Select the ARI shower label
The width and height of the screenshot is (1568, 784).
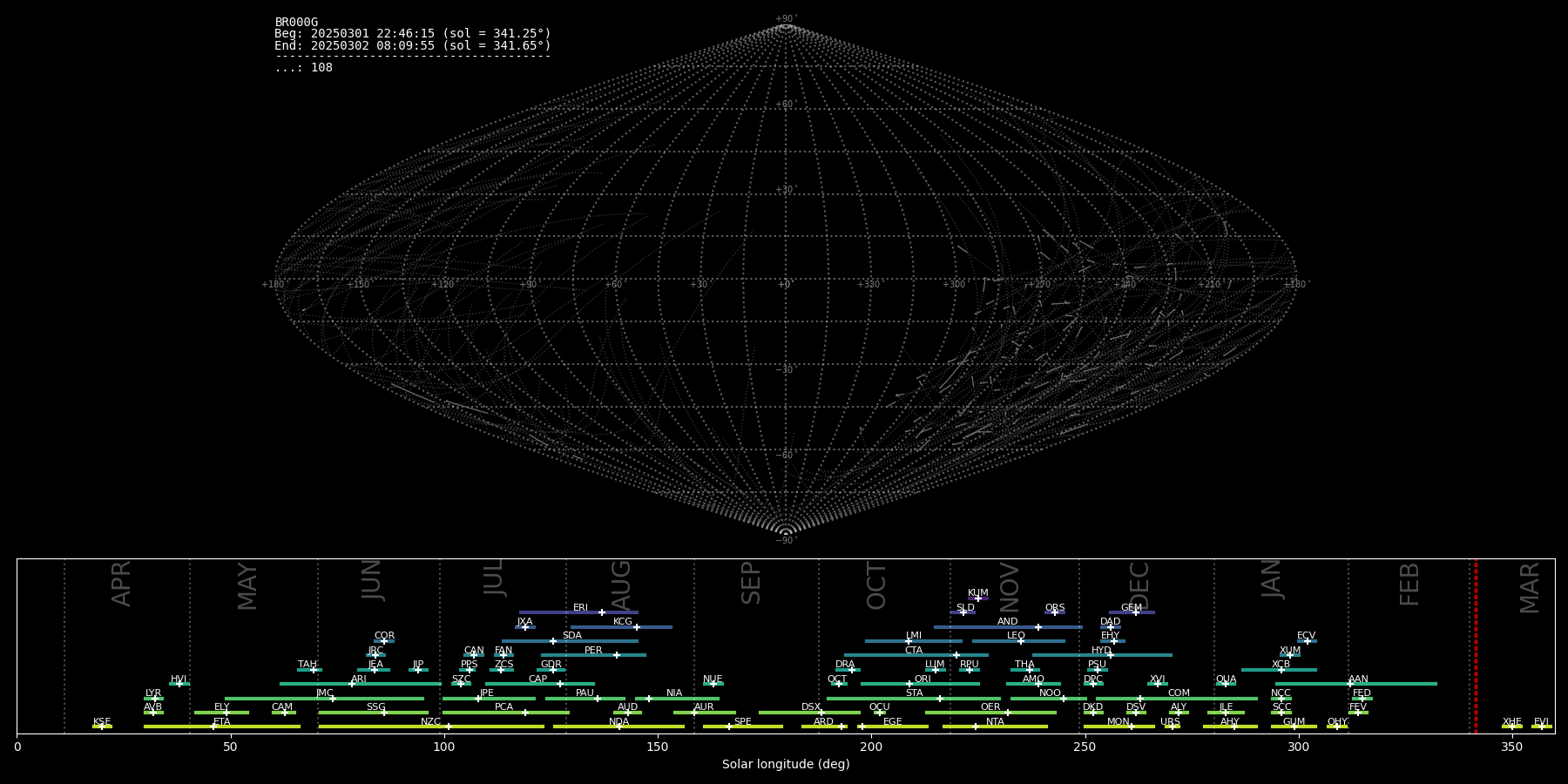click(x=359, y=679)
